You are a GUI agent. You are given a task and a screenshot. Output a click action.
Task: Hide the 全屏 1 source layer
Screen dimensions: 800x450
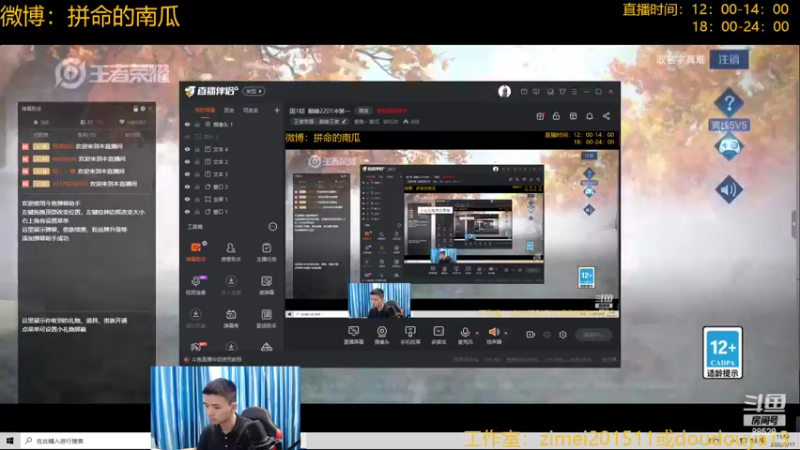[187, 199]
